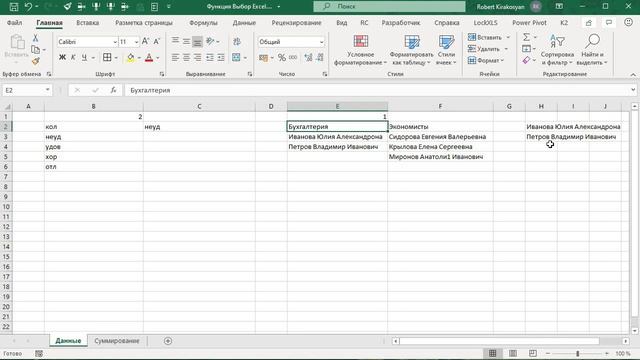Click the Insert Function fx icon
The height and width of the screenshot is (360, 640).
(x=113, y=90)
